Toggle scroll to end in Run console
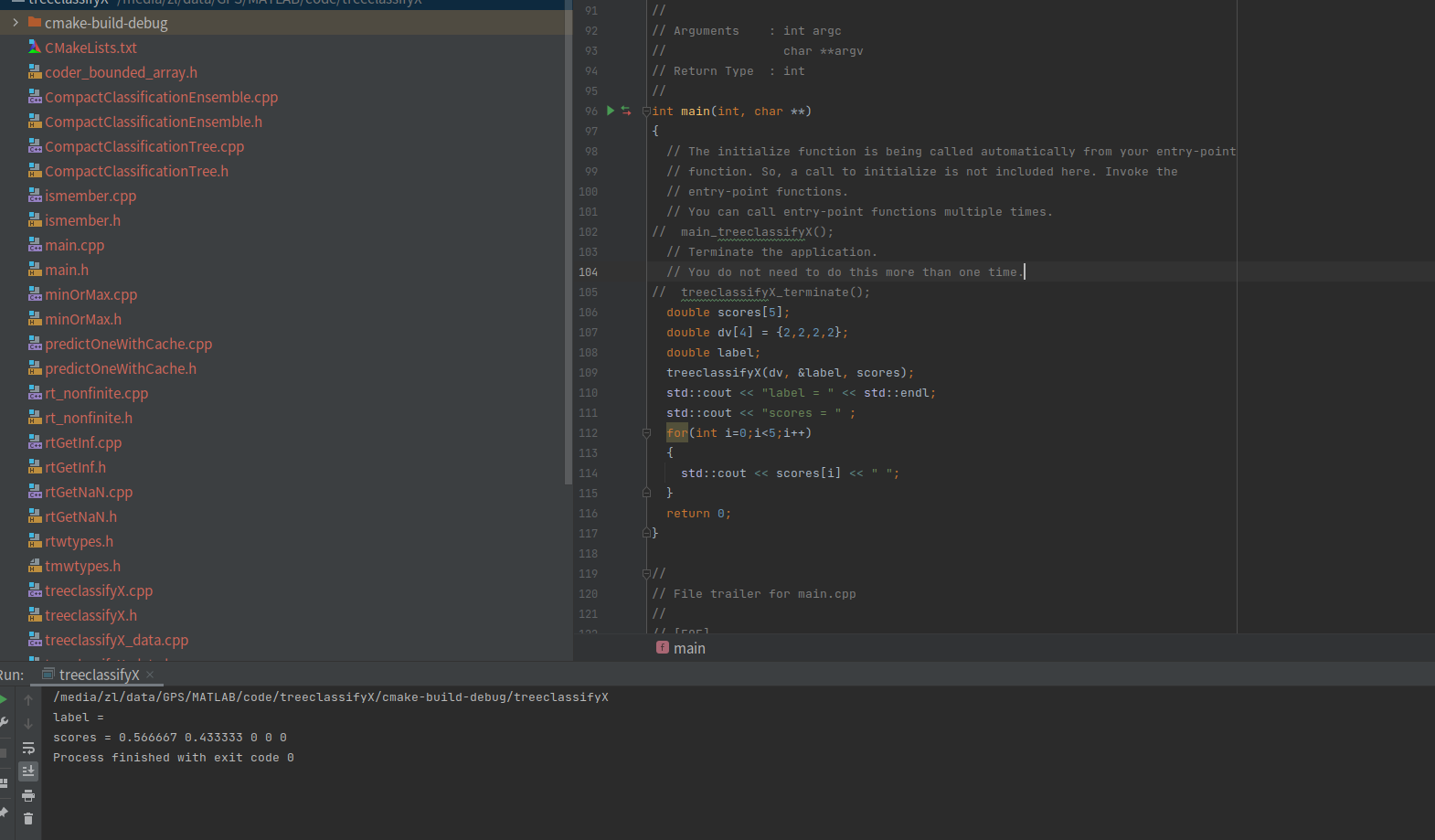This screenshot has width=1435, height=840. point(28,771)
